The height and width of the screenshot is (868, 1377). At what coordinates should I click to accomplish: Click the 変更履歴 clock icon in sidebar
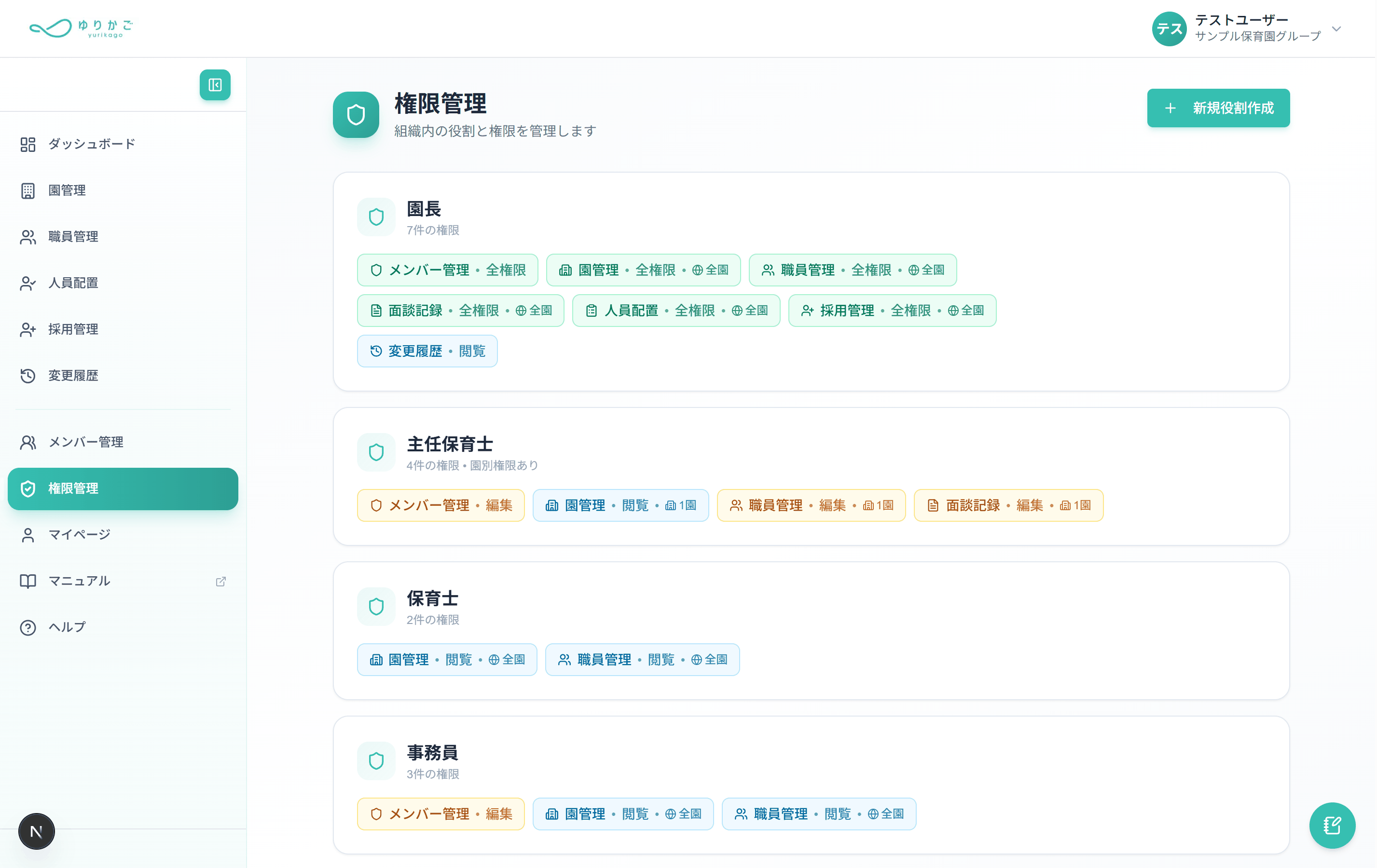click(x=28, y=376)
